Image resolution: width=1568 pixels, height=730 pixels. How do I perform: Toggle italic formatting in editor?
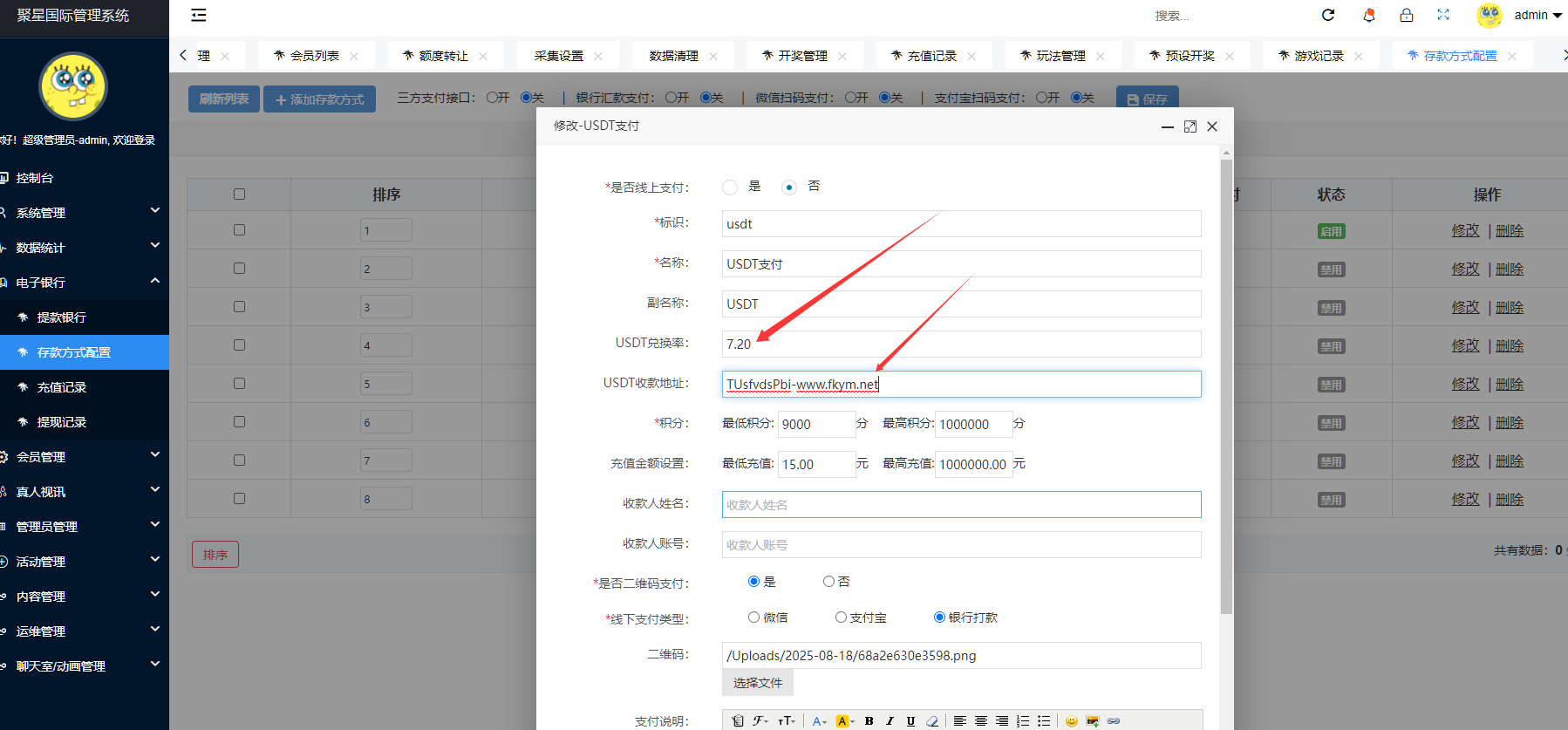click(890, 721)
